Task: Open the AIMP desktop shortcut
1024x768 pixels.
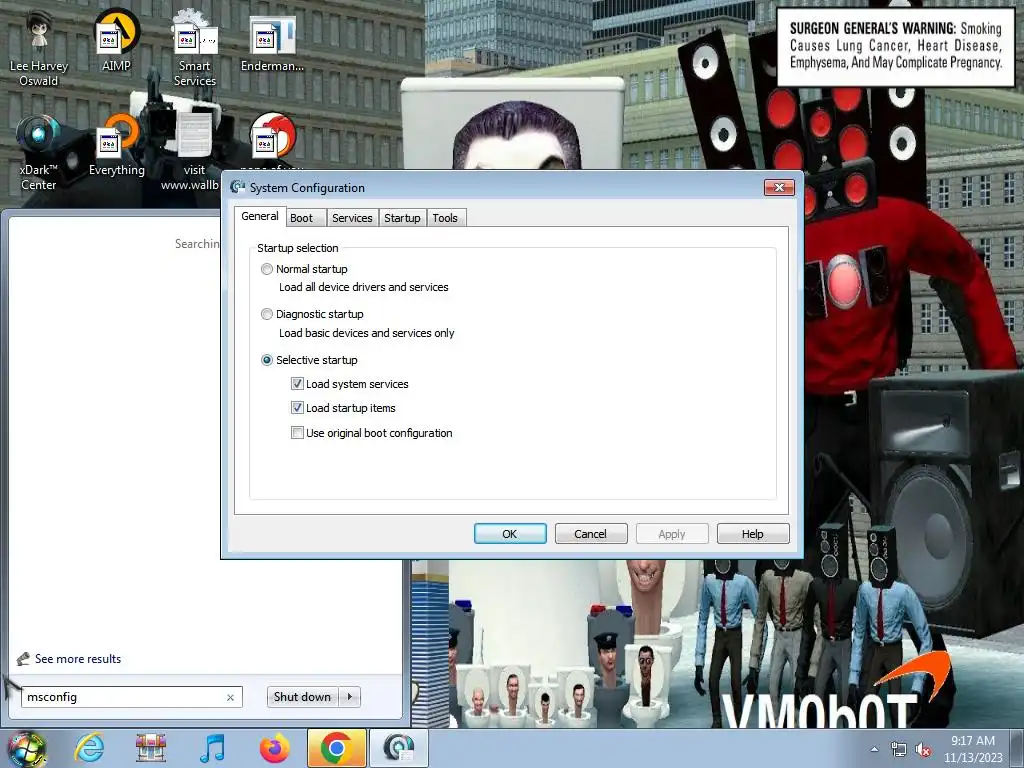Action: pos(116,40)
